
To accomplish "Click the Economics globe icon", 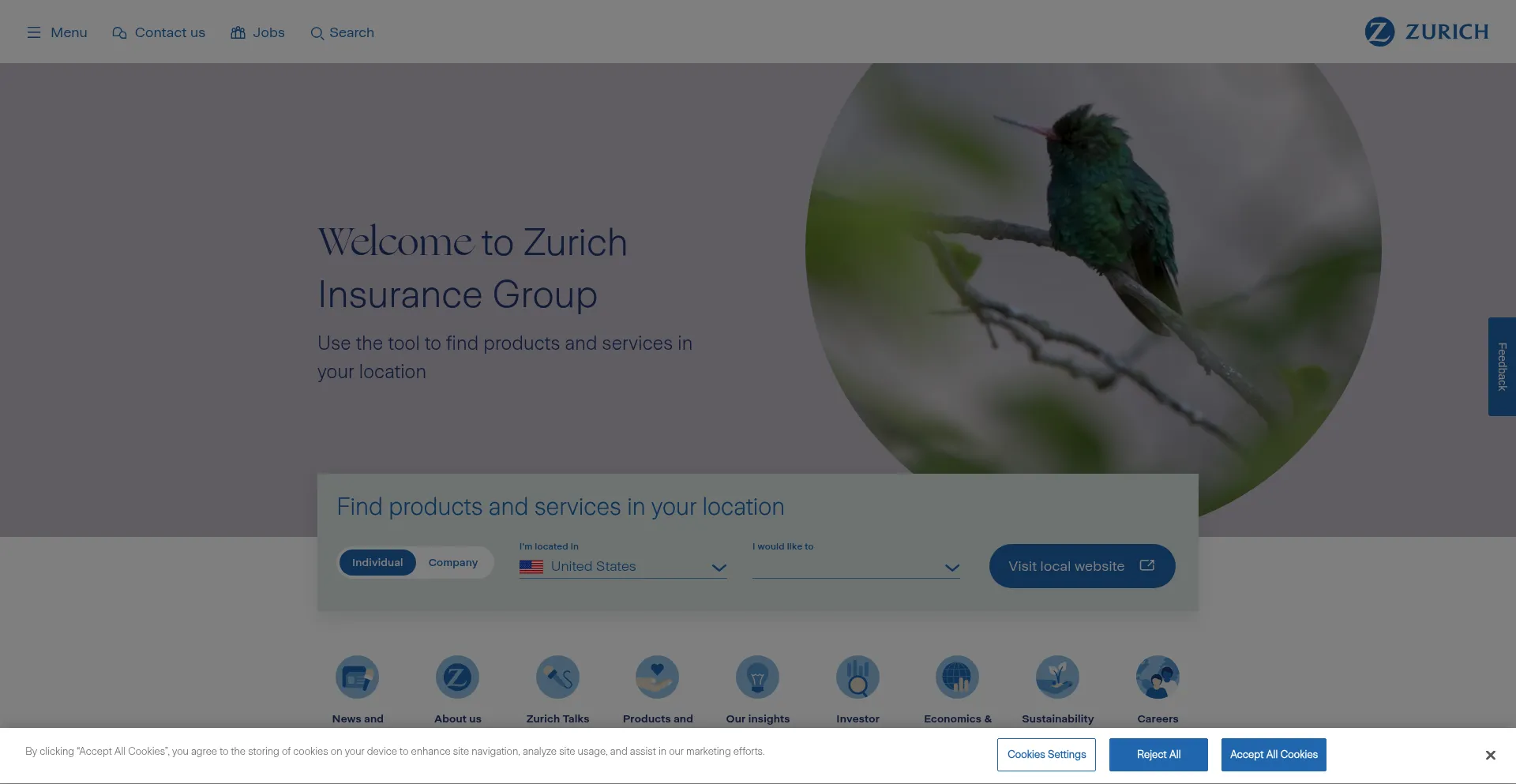I will click(957, 677).
